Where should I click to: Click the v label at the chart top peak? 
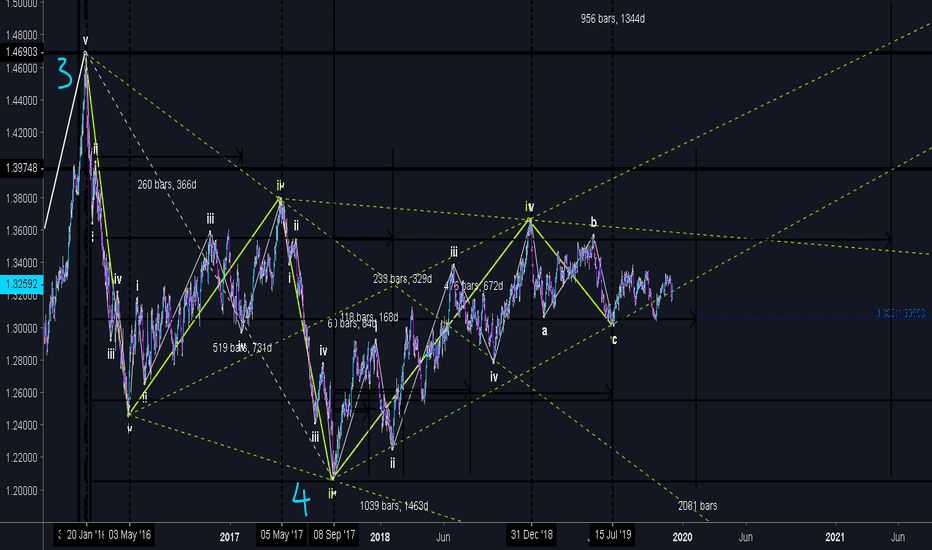(x=85, y=41)
